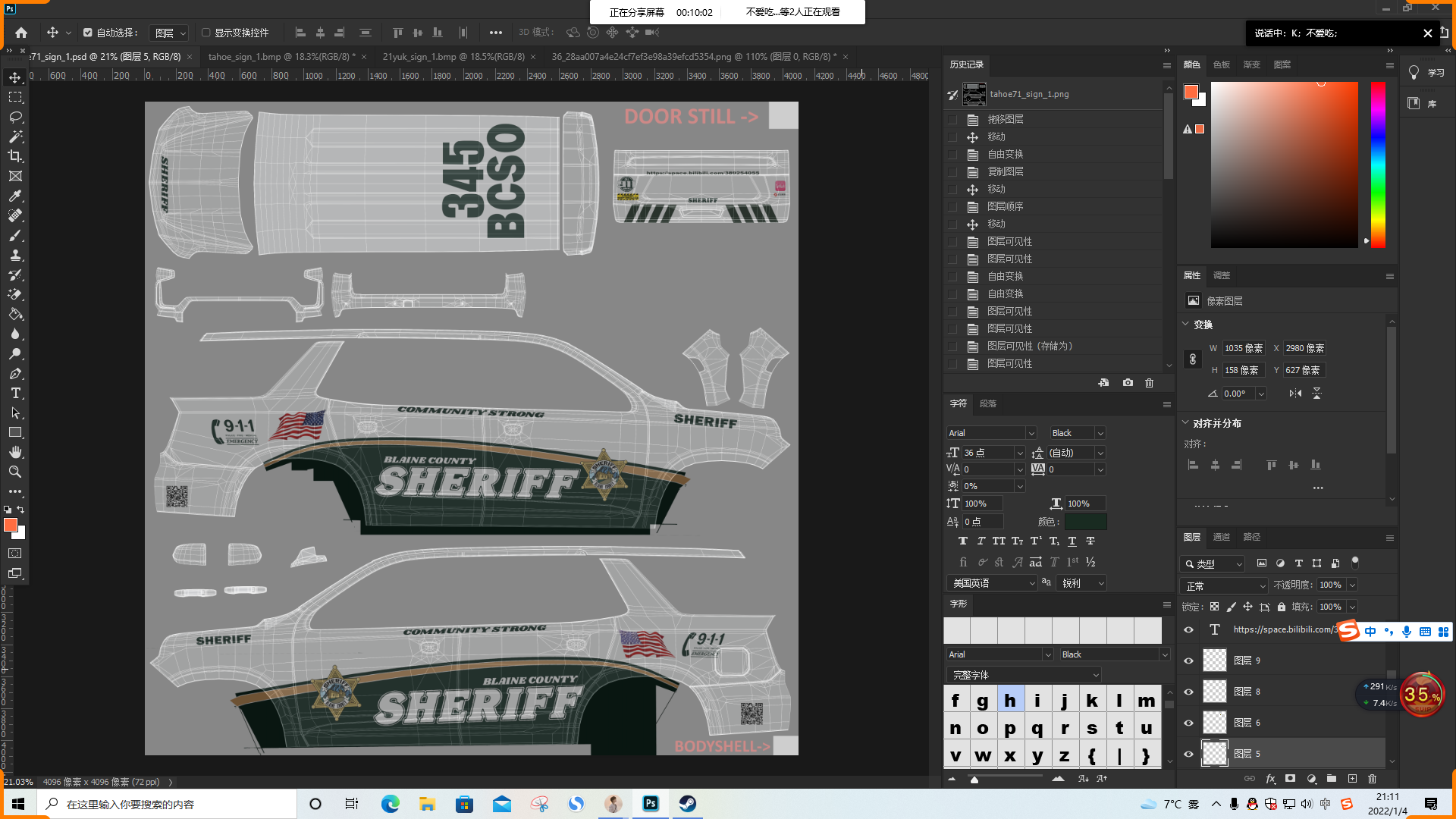Select the Brush tool
Screen dimensions: 1456x819
15,235
